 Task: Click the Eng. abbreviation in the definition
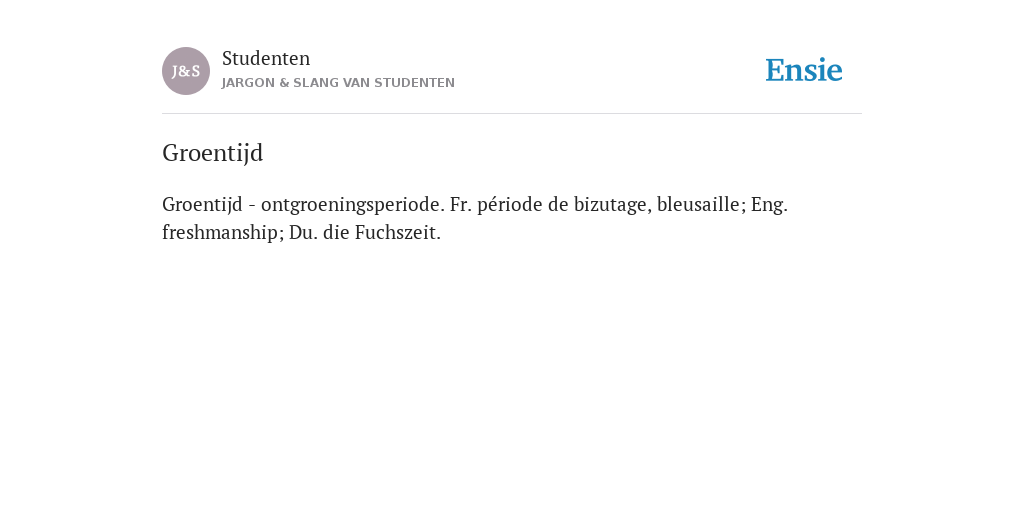tap(769, 205)
